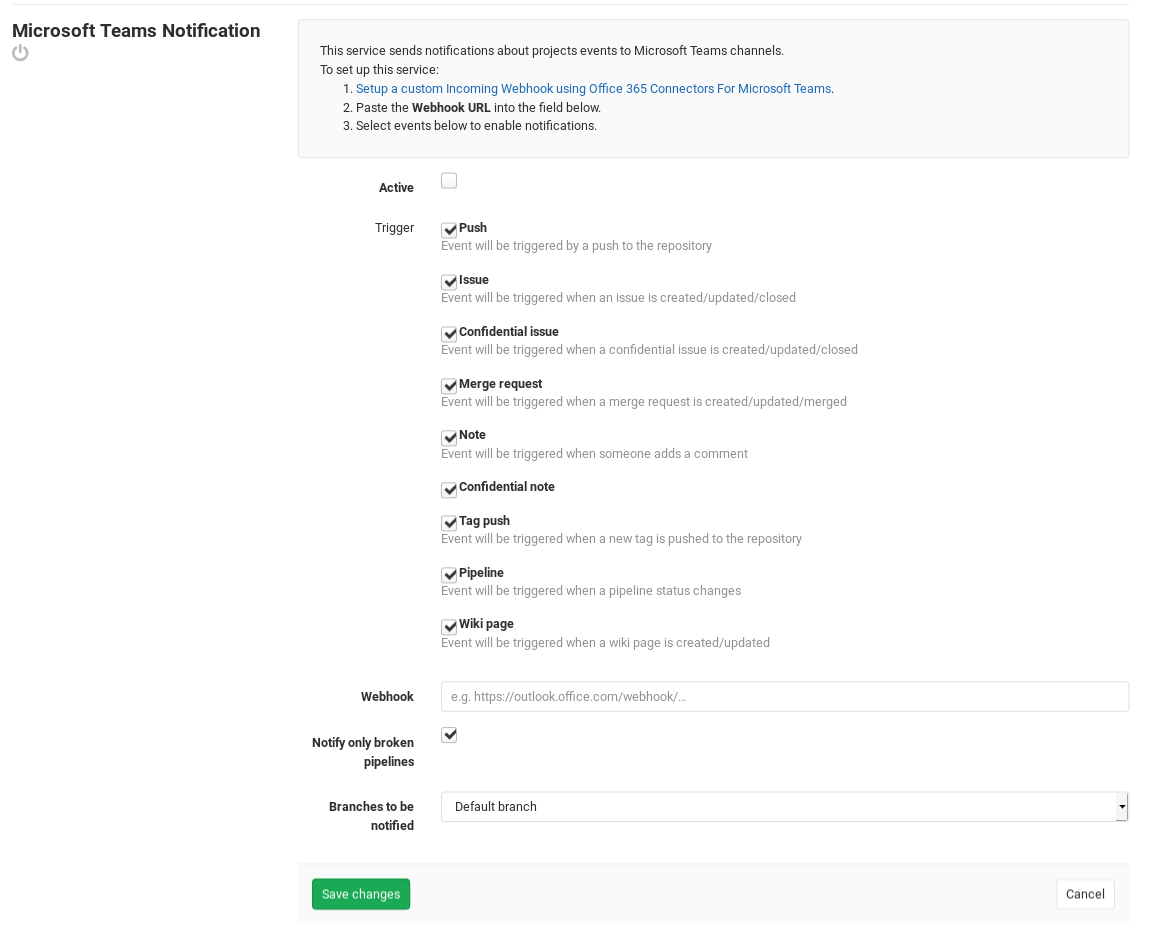Screen dimensions: 1154x937
Task: Open the Office 365 Connectors setup link
Action: (x=594, y=88)
